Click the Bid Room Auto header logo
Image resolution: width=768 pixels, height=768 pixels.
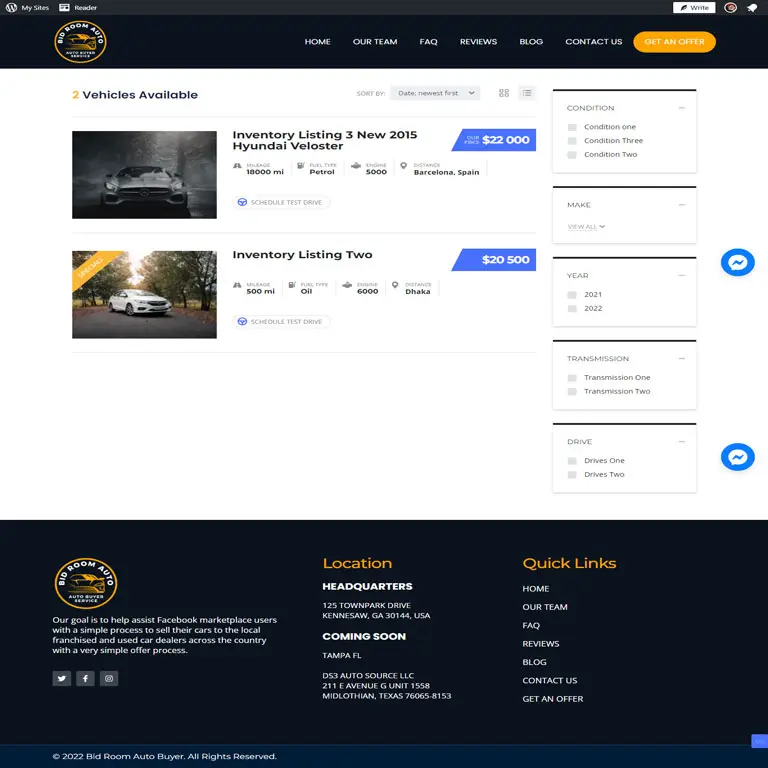(80, 42)
